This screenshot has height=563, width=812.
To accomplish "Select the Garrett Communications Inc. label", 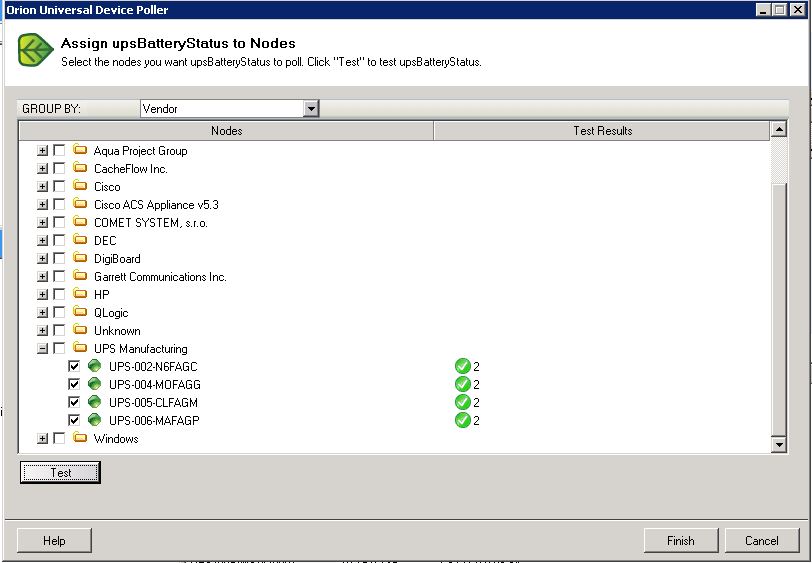I will pos(160,277).
